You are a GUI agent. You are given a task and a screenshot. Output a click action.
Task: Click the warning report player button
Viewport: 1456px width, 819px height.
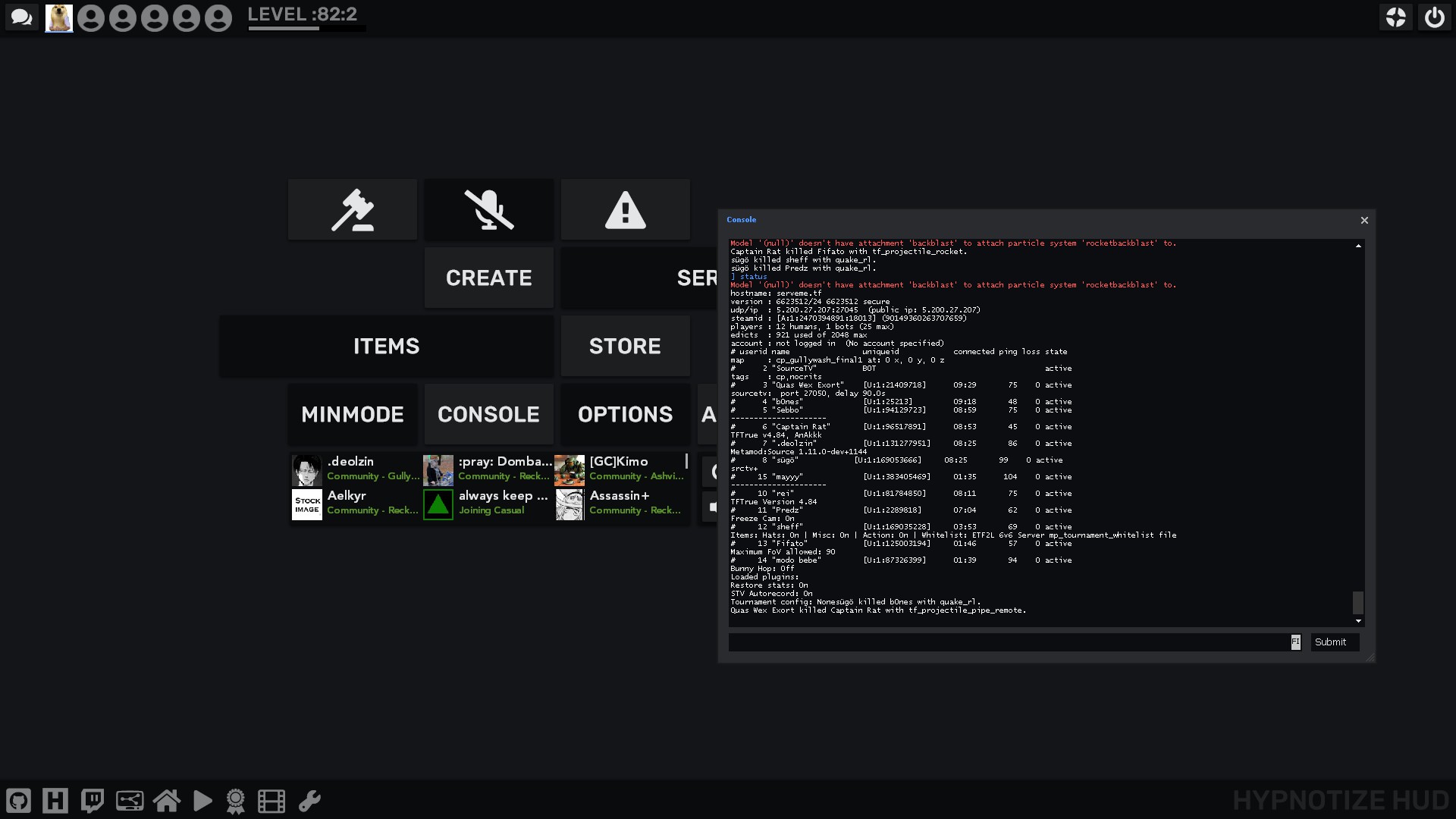coord(626,210)
